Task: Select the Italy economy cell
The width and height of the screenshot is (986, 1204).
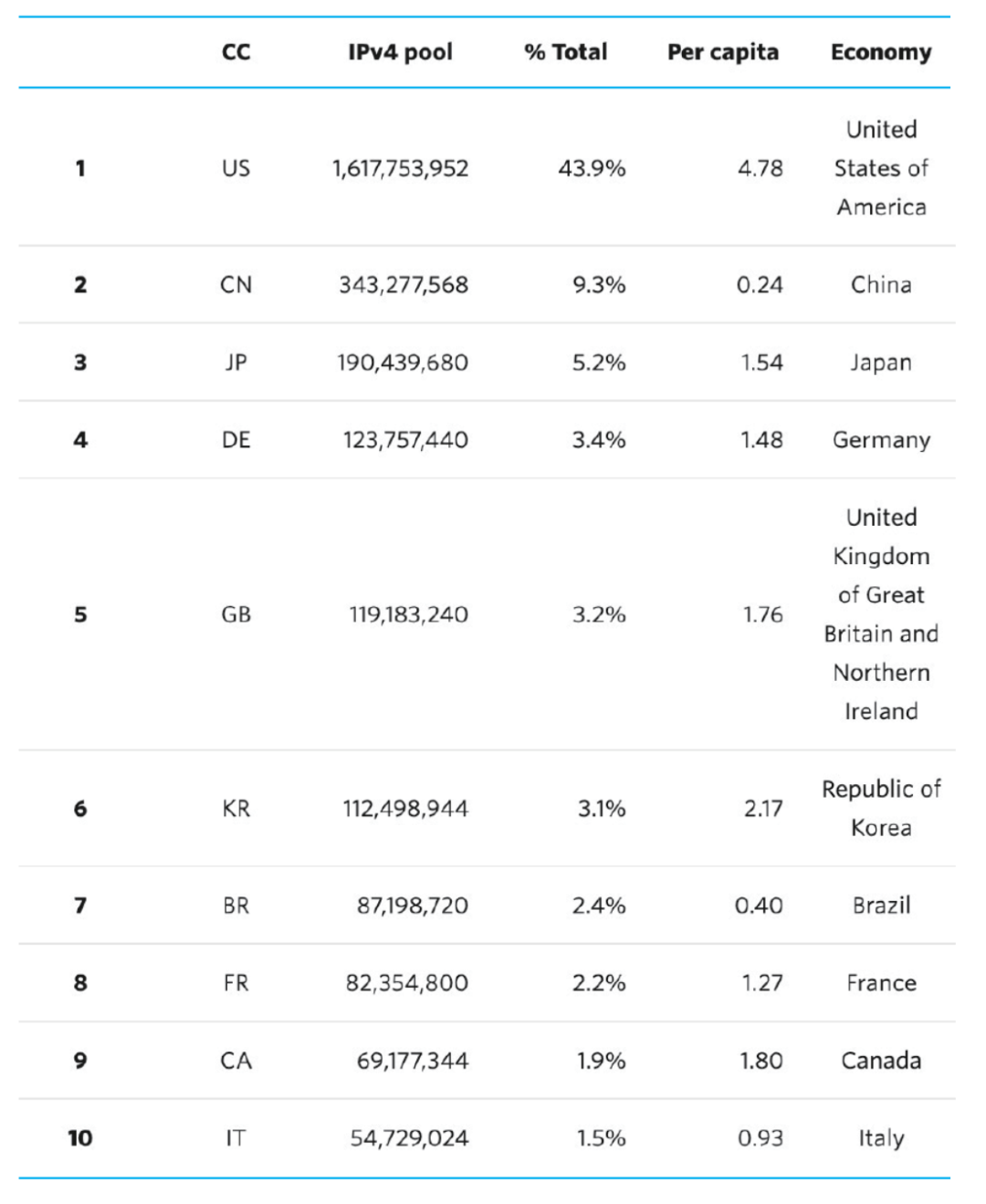Action: [x=881, y=1138]
